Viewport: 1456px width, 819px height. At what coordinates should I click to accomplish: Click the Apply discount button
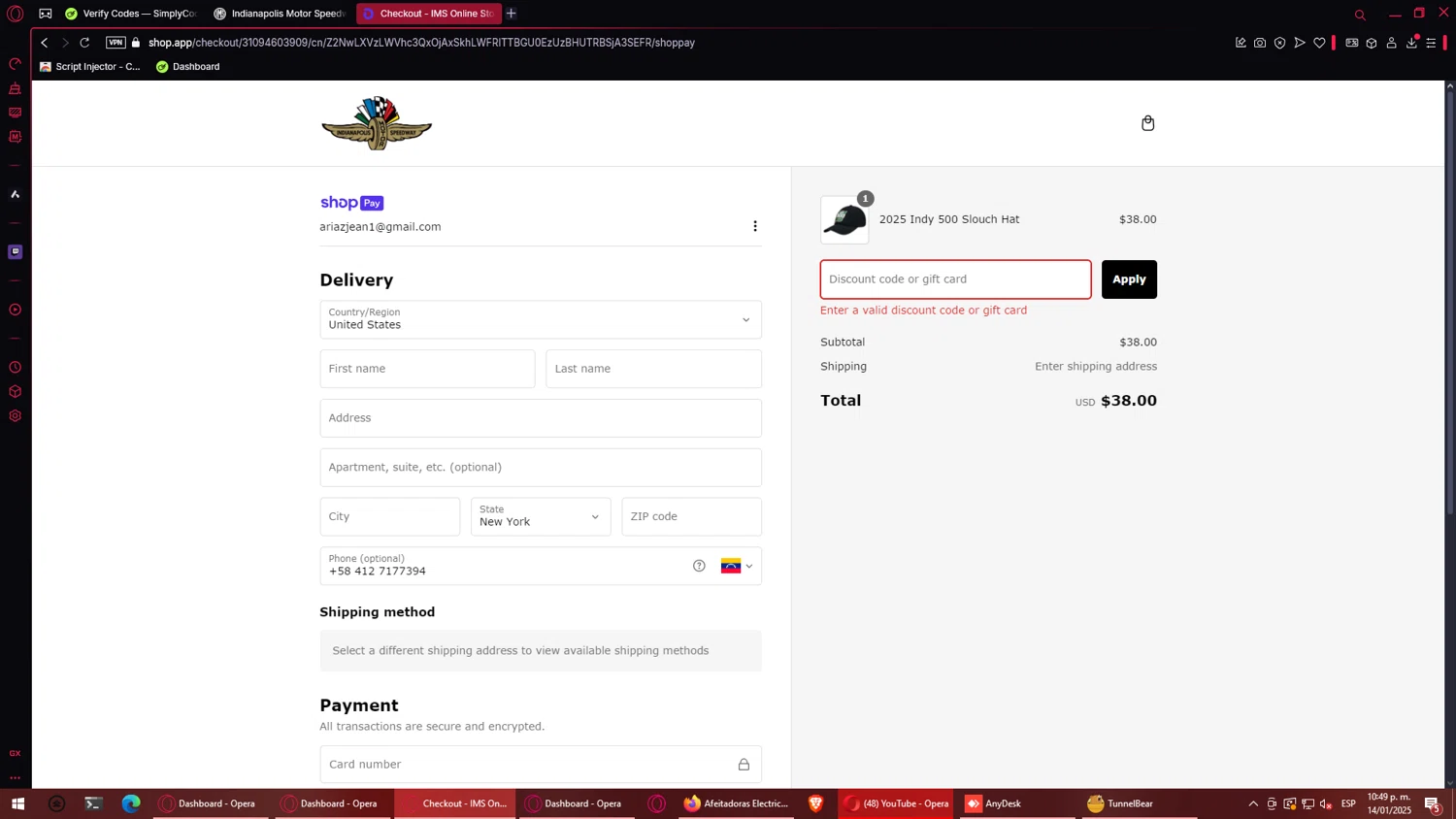coord(1129,279)
